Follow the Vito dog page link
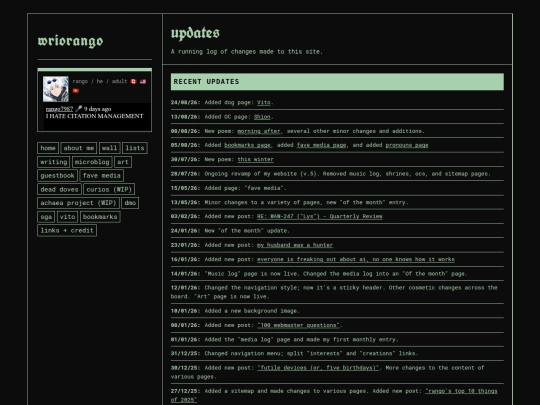Screen dimensions: 540x405 (x=263, y=102)
